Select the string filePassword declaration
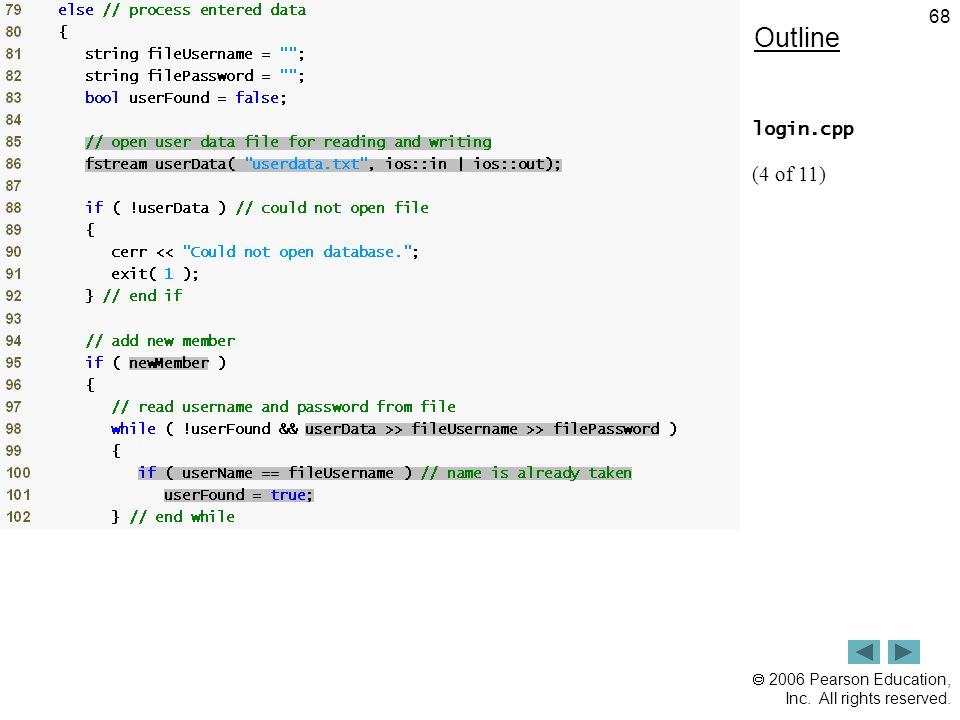 (x=195, y=76)
